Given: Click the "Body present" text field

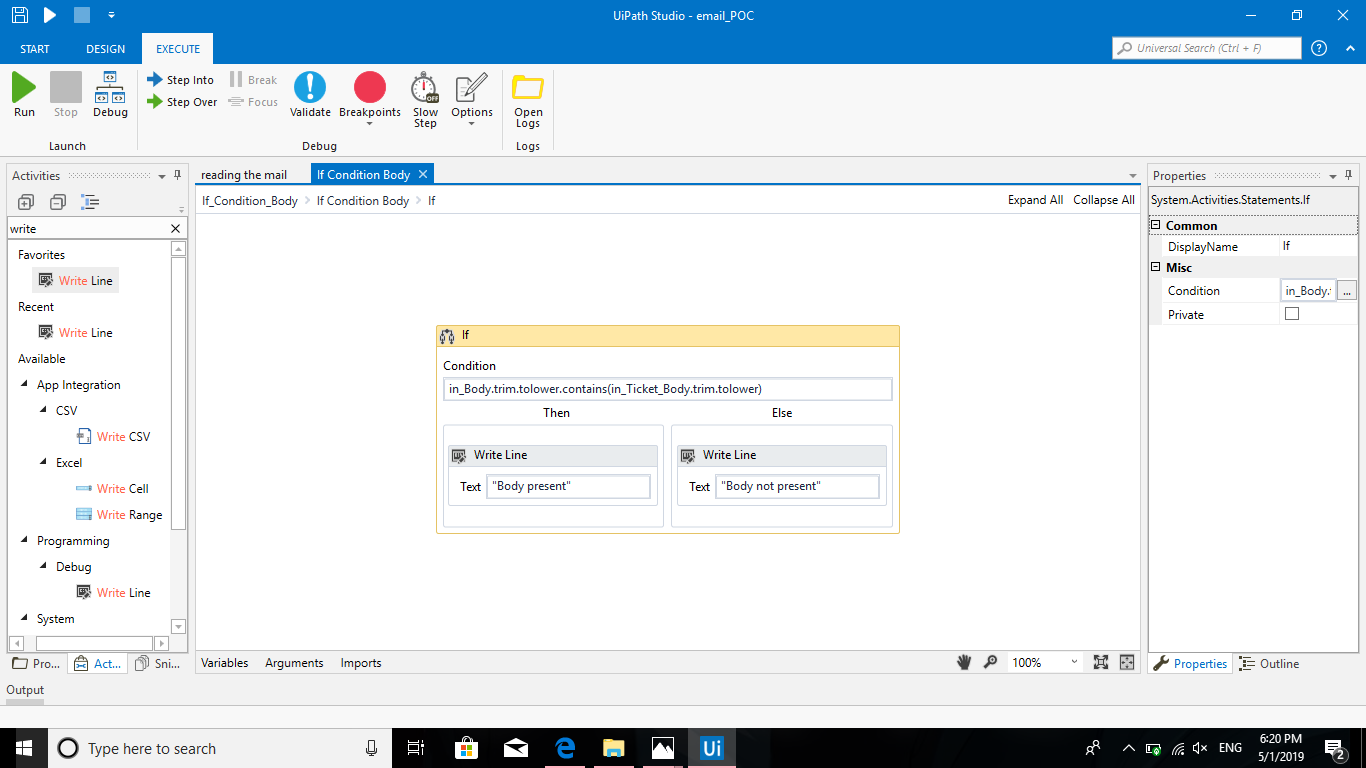Looking at the screenshot, I should 568,486.
